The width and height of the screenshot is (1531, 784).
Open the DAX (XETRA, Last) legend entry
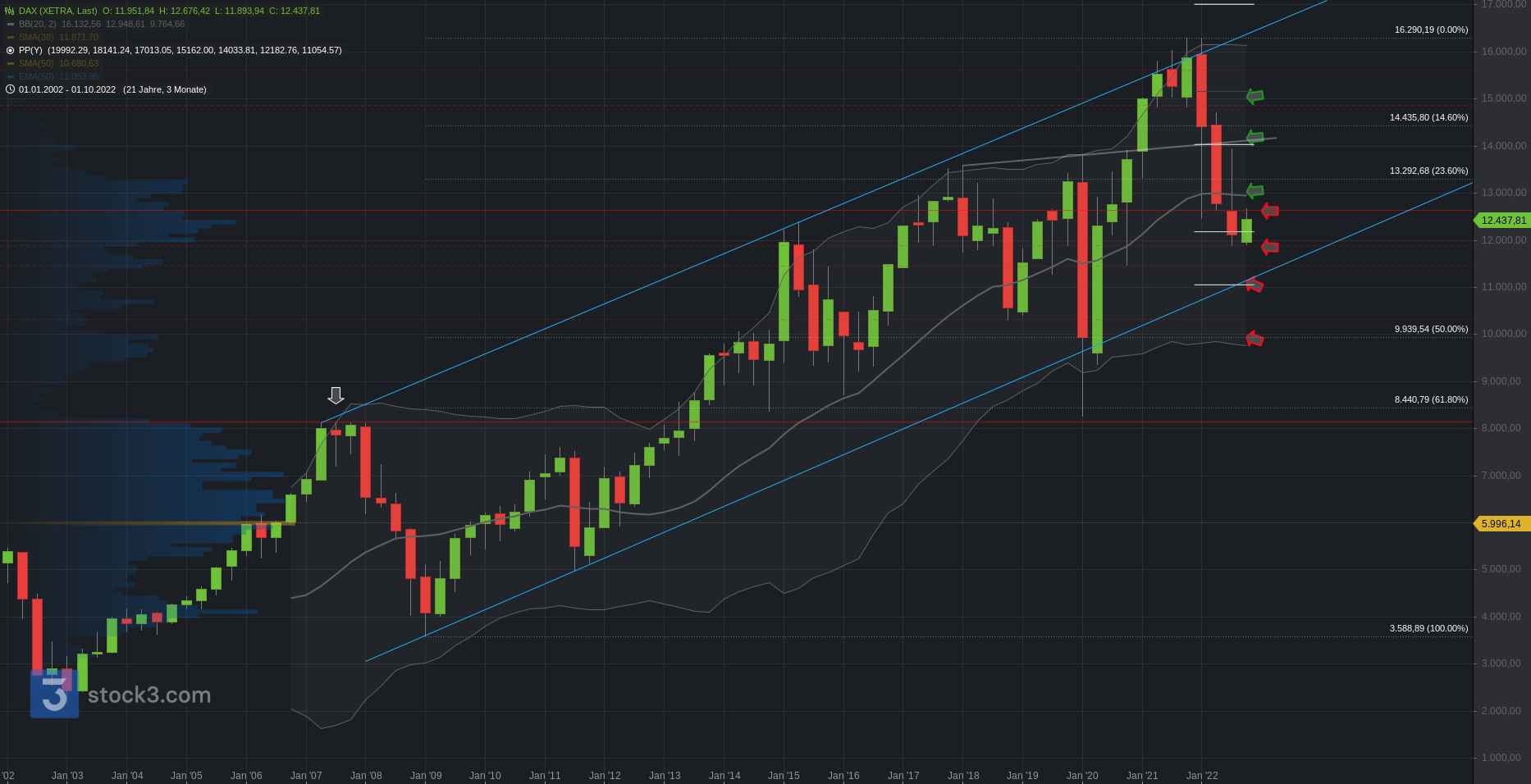[57, 11]
